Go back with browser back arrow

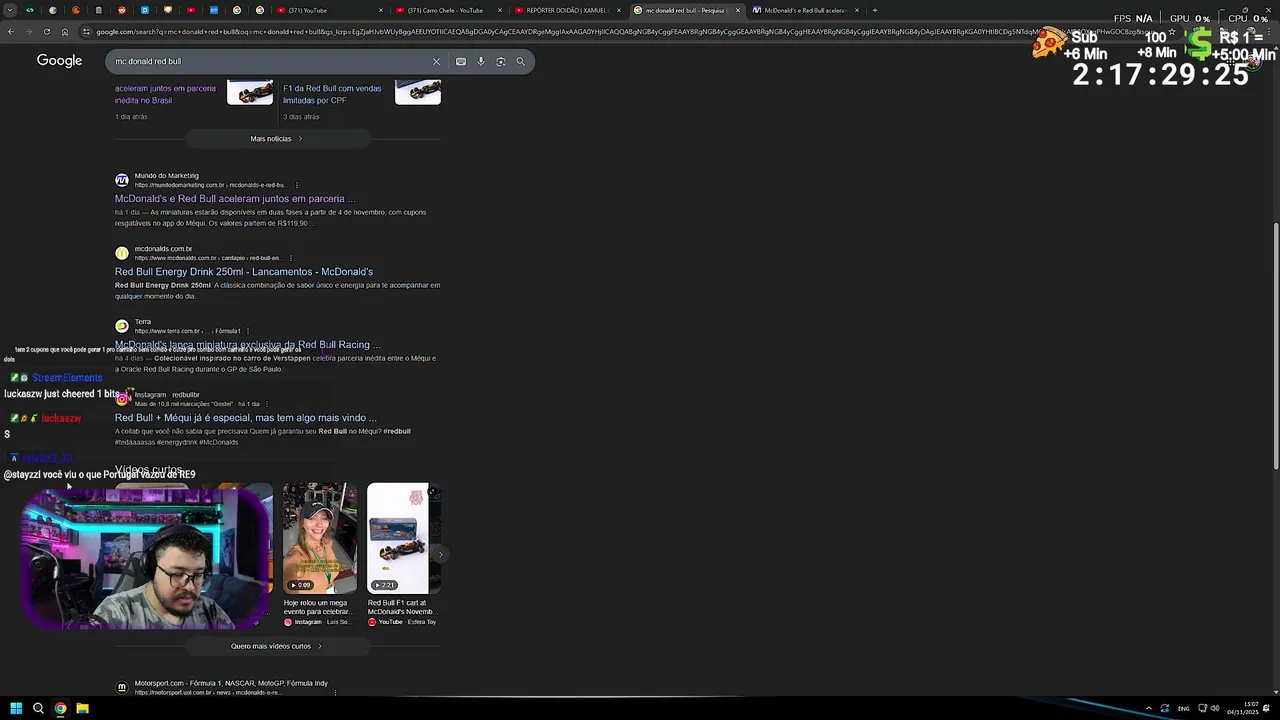pos(10,32)
